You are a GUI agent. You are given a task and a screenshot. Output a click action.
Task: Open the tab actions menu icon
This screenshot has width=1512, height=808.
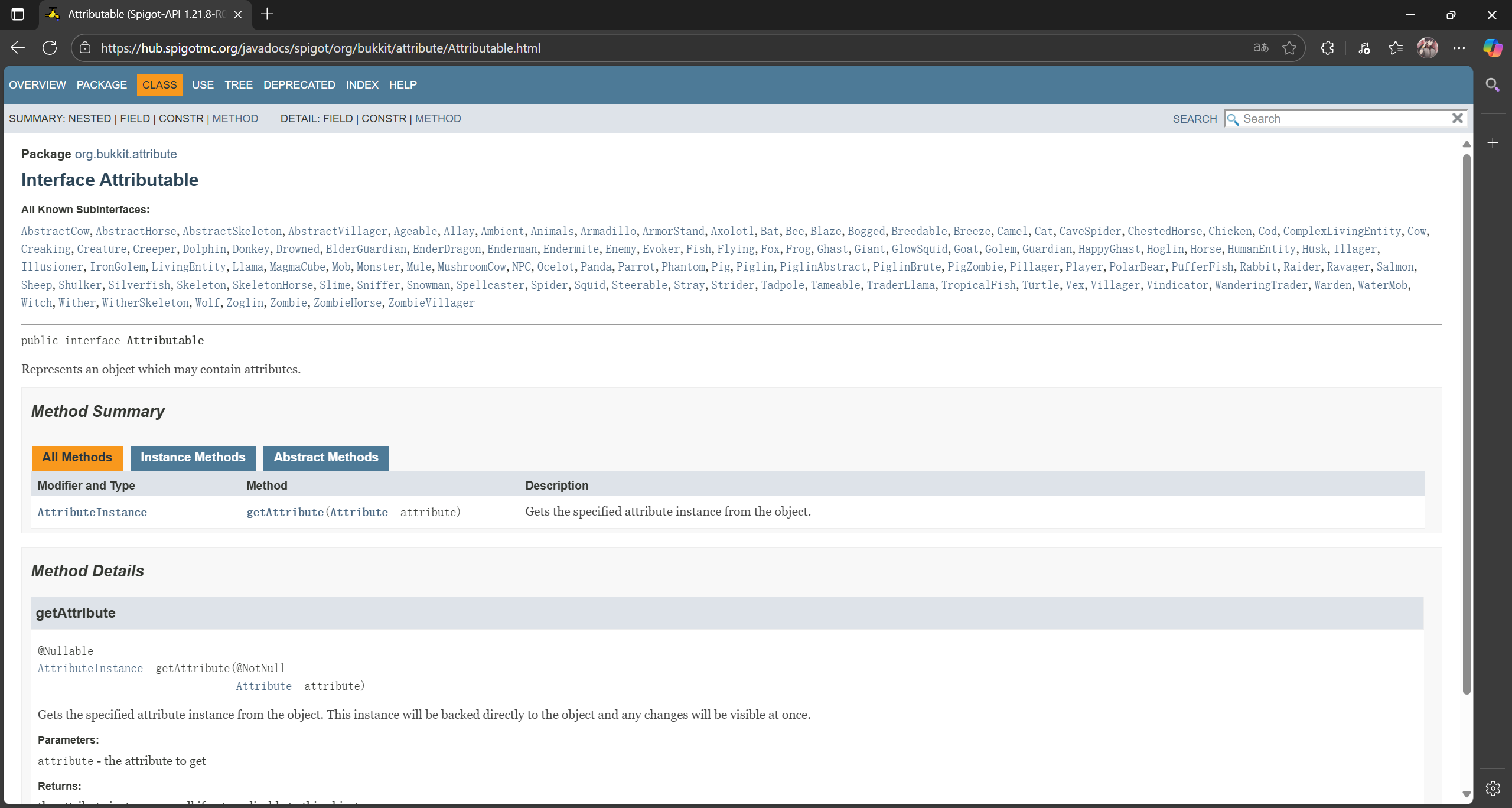[18, 14]
